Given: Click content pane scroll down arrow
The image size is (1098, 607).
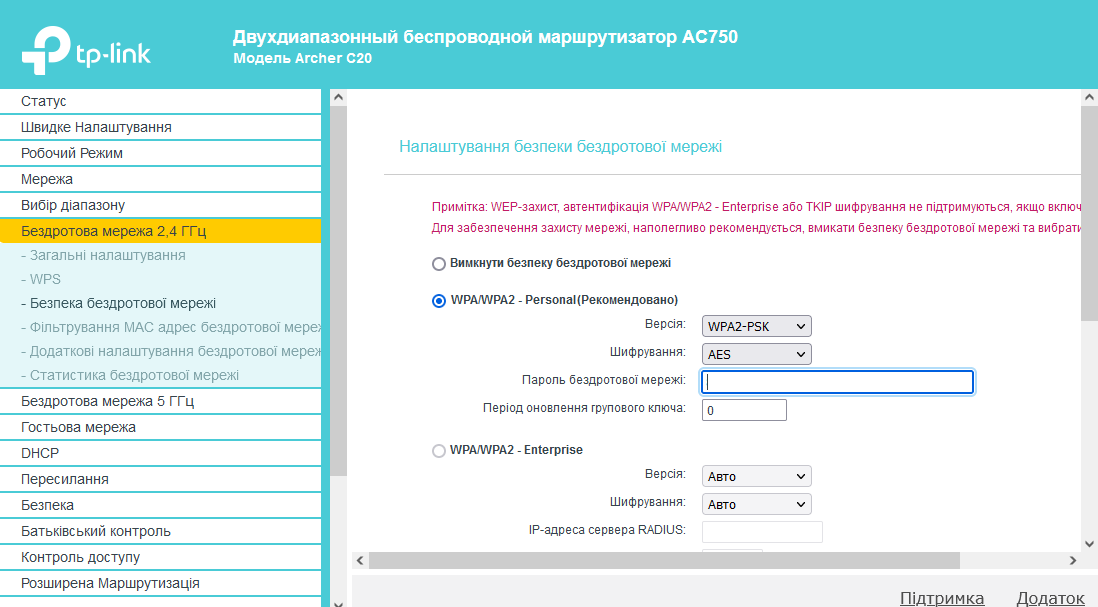Looking at the screenshot, I should [x=1090, y=543].
